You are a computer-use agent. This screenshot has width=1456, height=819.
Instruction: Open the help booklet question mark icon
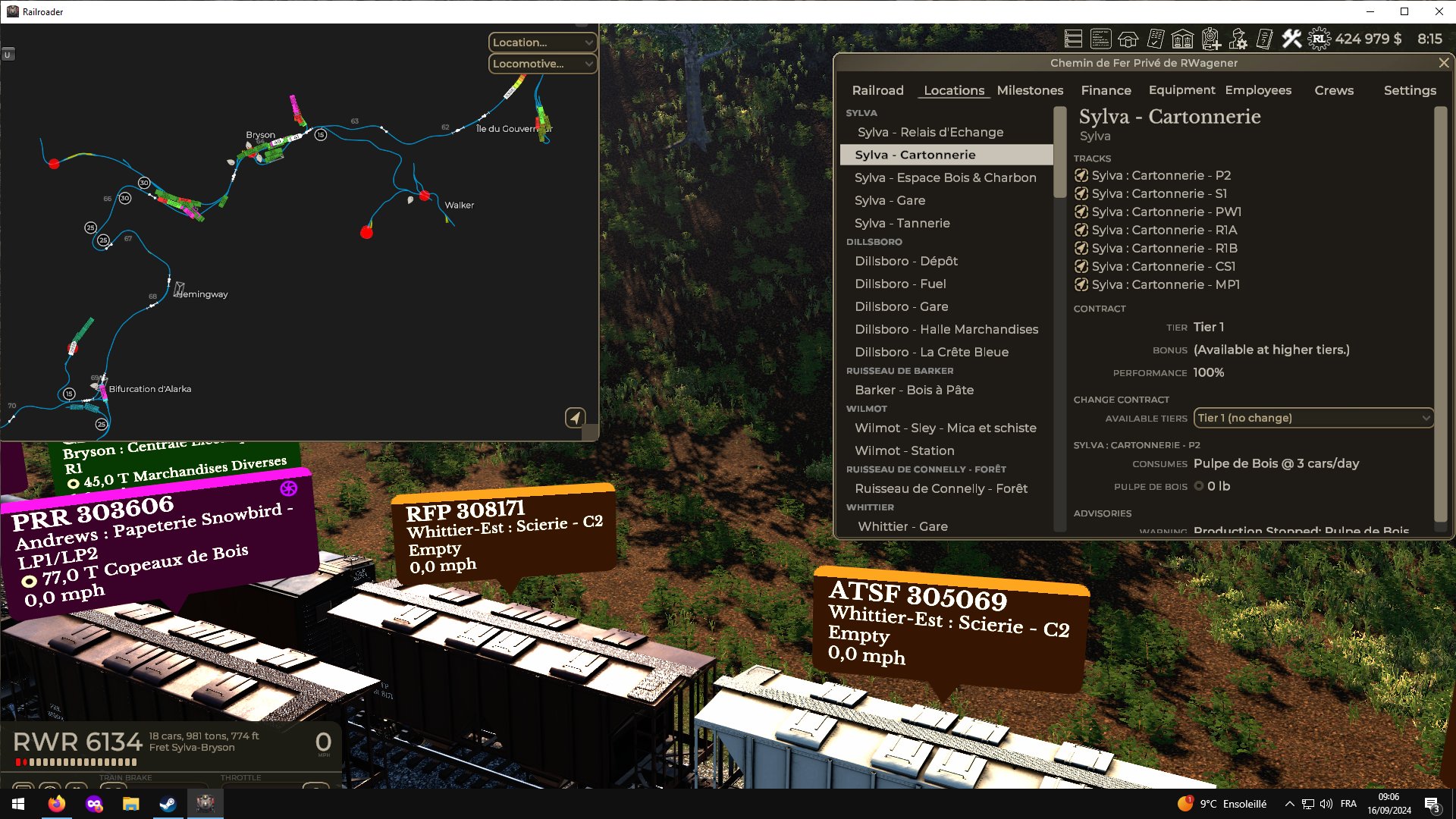[1264, 39]
